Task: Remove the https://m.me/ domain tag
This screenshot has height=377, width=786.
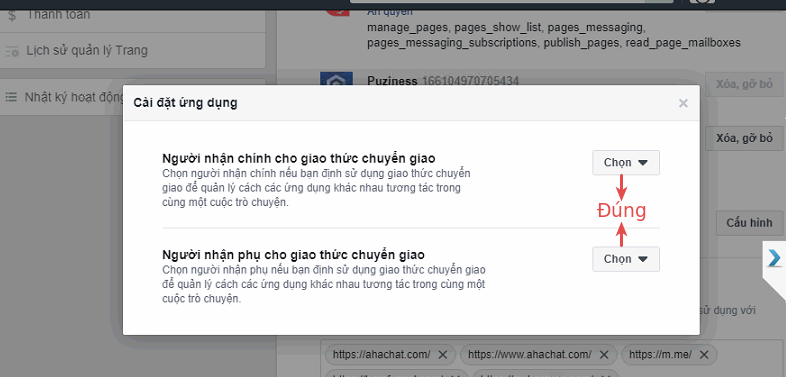Action: (704, 354)
